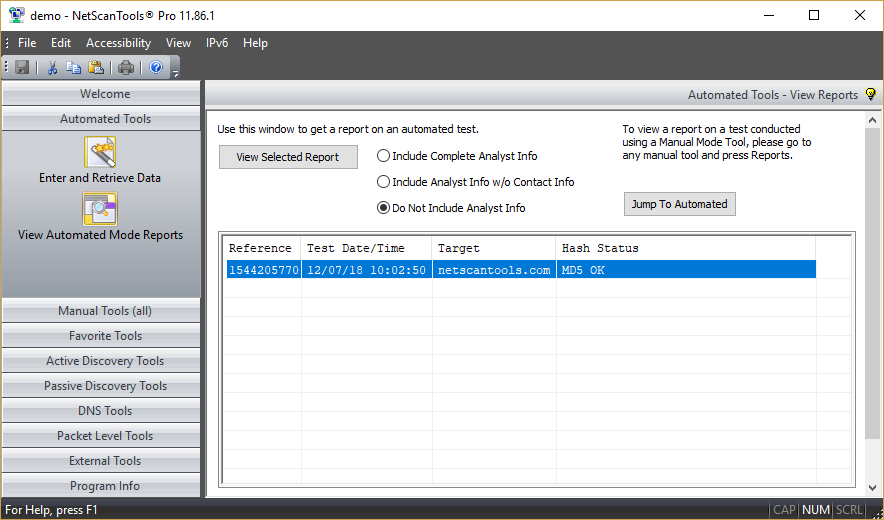Click the NetScanTools app icon in title bar
The height and width of the screenshot is (520, 884).
pos(16,15)
